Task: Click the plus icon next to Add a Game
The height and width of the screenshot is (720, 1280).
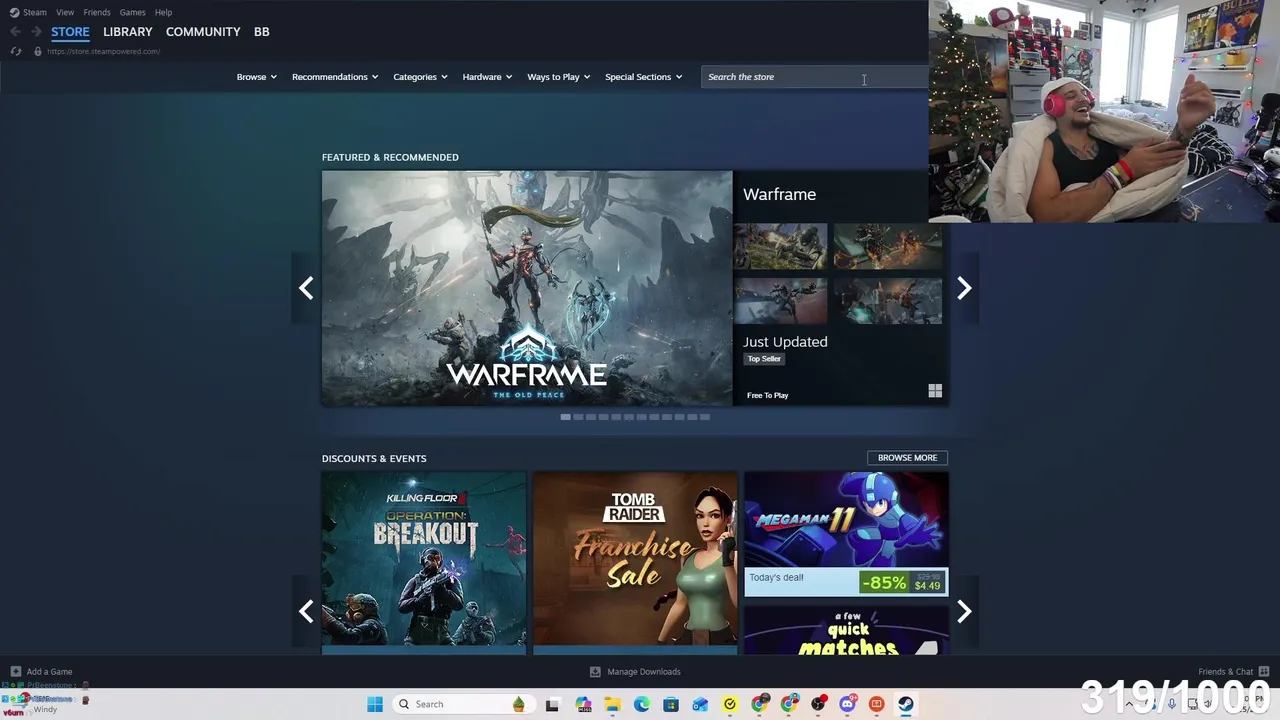Action: coord(15,672)
